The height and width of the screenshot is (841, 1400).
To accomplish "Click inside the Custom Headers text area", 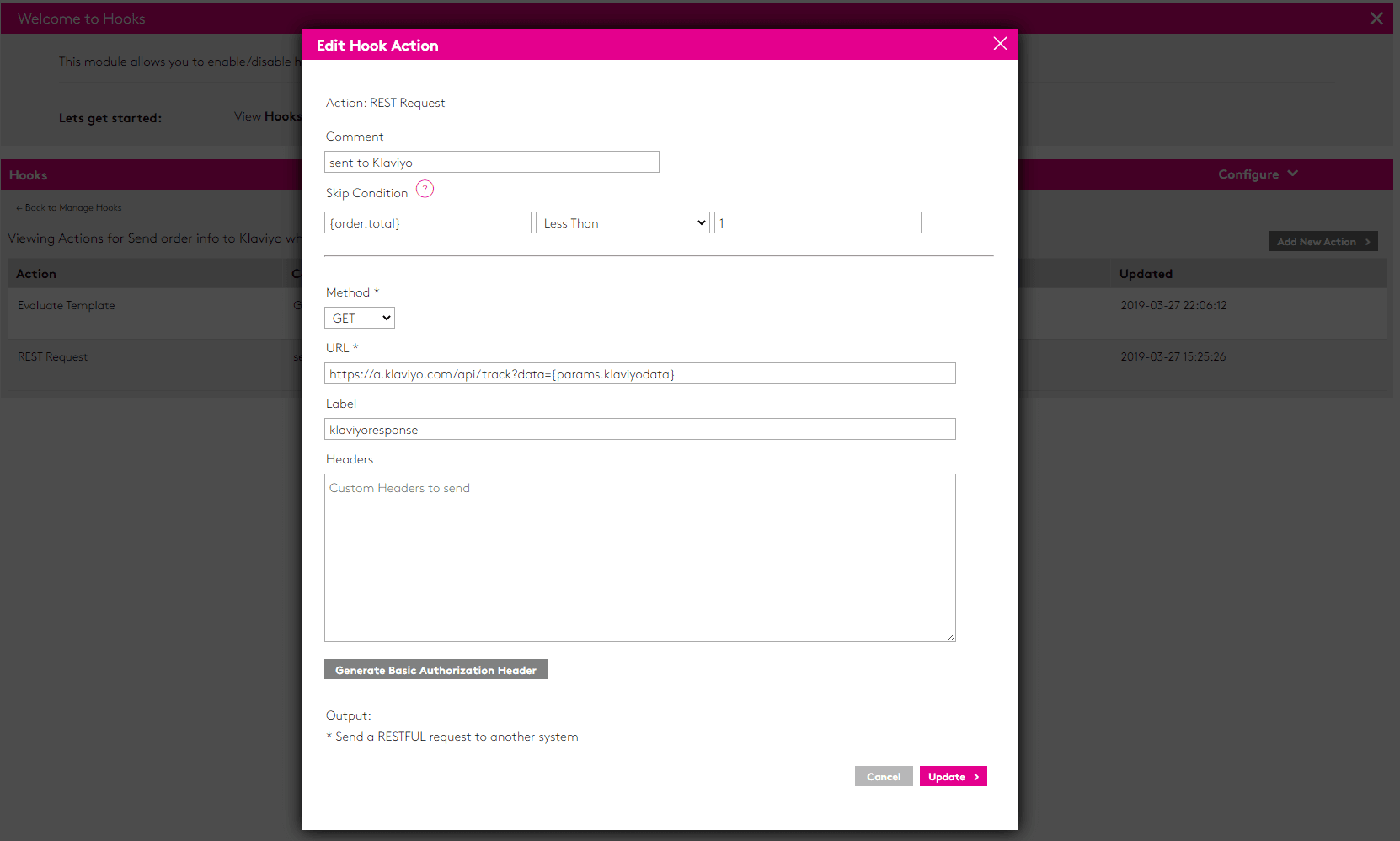I will pos(639,556).
